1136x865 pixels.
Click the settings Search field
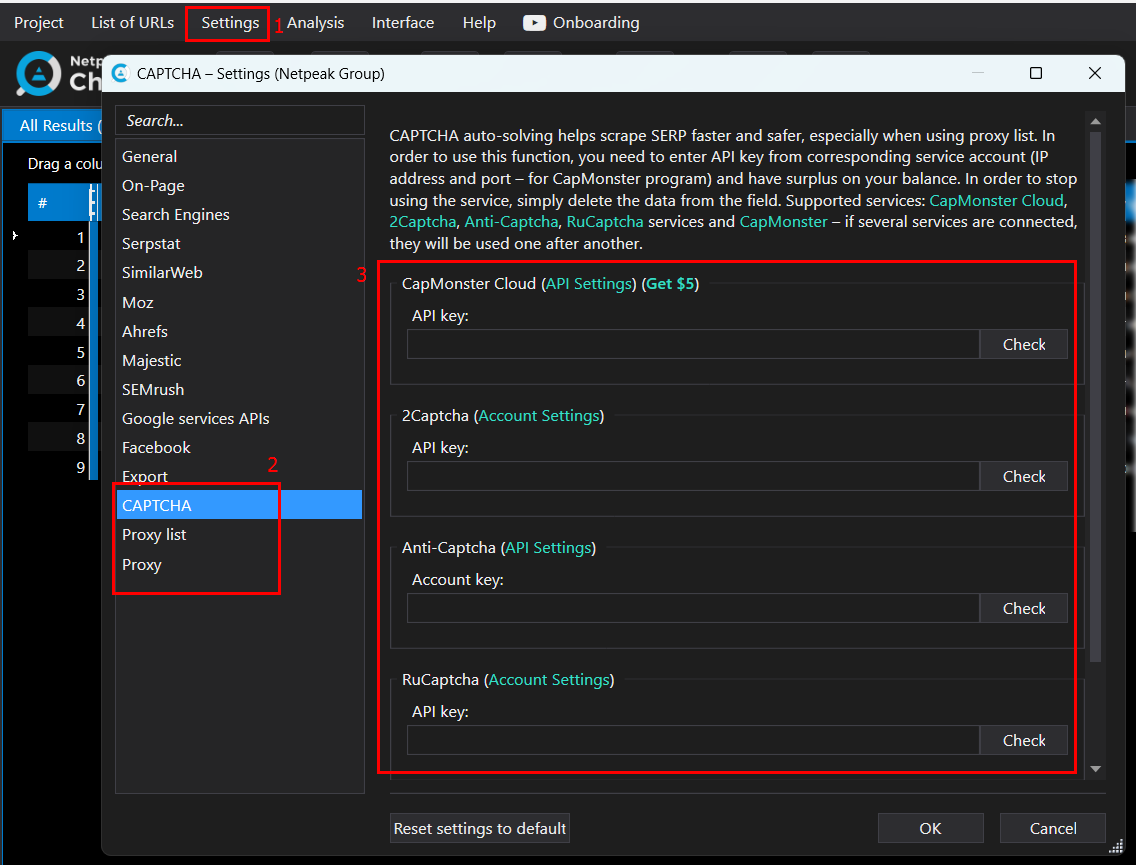[x=240, y=120]
